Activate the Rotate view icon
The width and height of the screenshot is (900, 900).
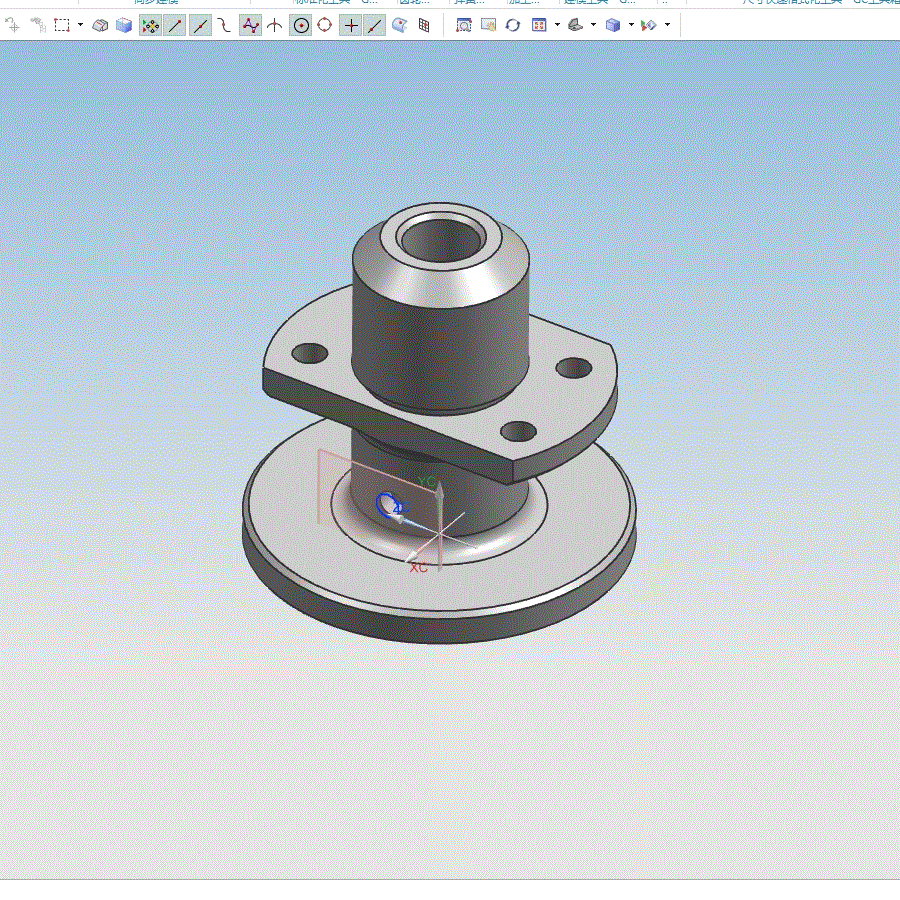[513, 25]
